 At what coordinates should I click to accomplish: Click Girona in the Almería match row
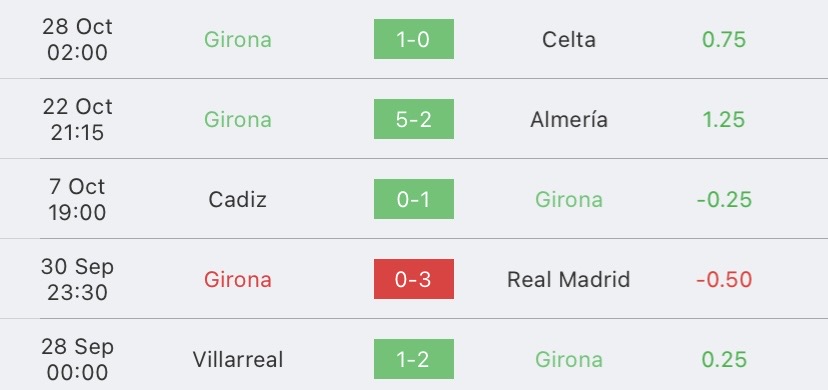[x=238, y=120]
